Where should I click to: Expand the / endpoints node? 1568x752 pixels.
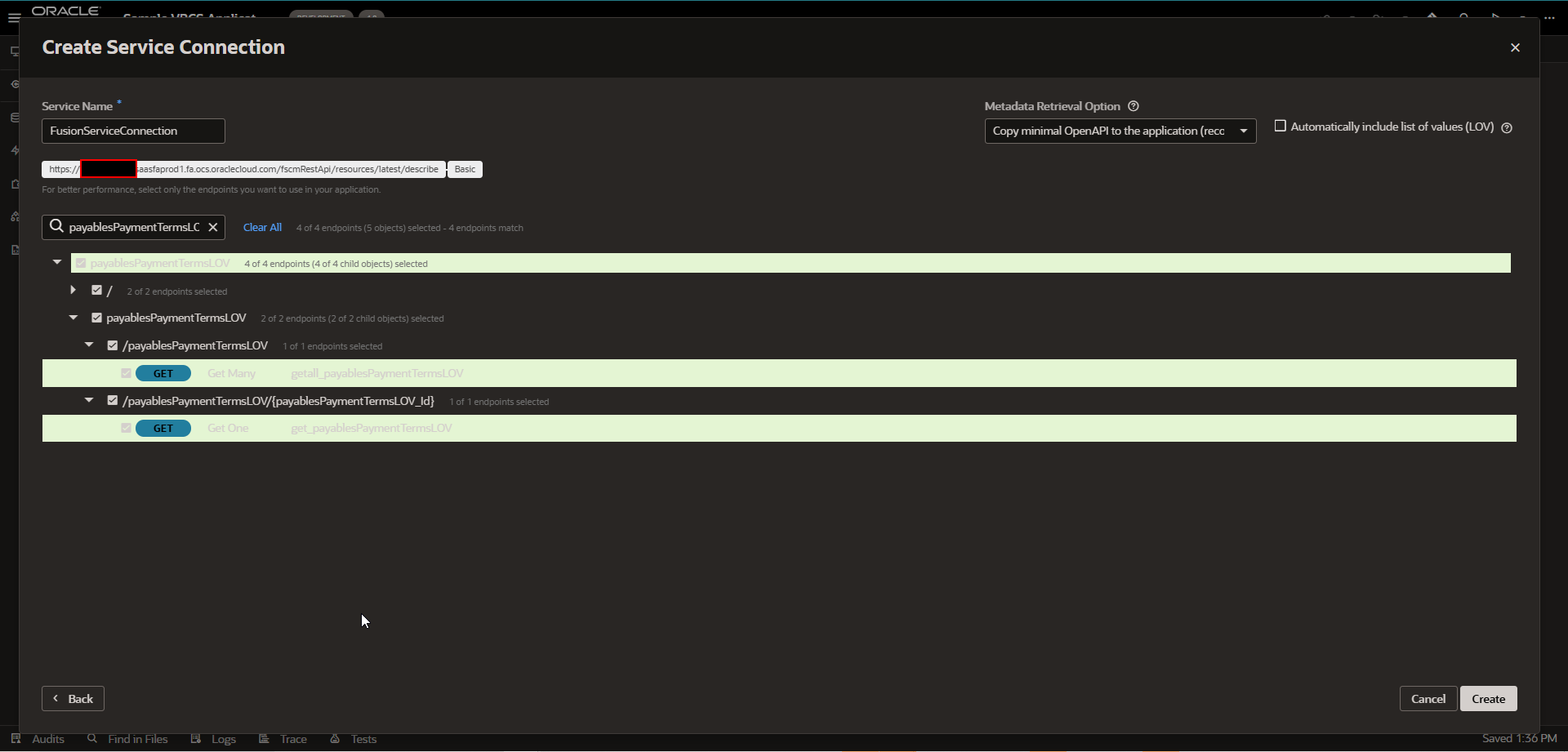[73, 291]
